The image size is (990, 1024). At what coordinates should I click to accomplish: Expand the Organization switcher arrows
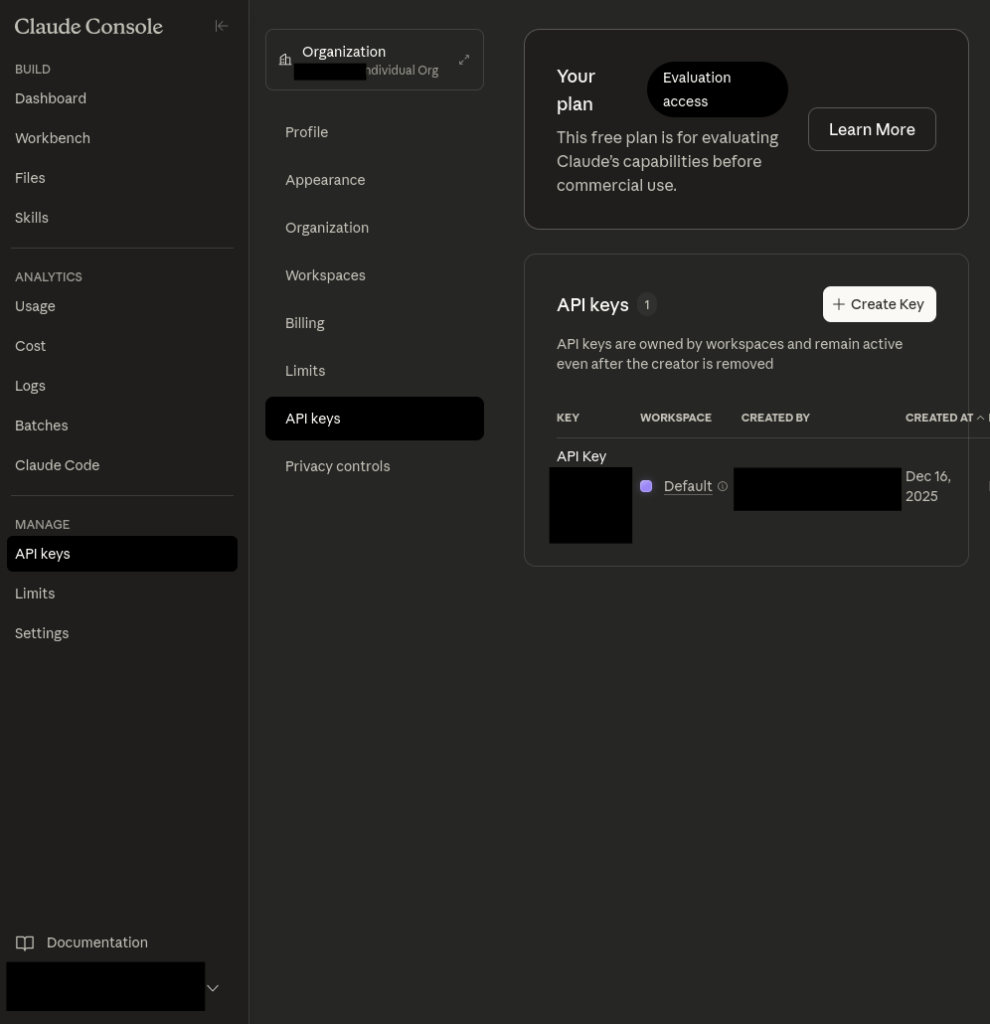pyautogui.click(x=464, y=60)
